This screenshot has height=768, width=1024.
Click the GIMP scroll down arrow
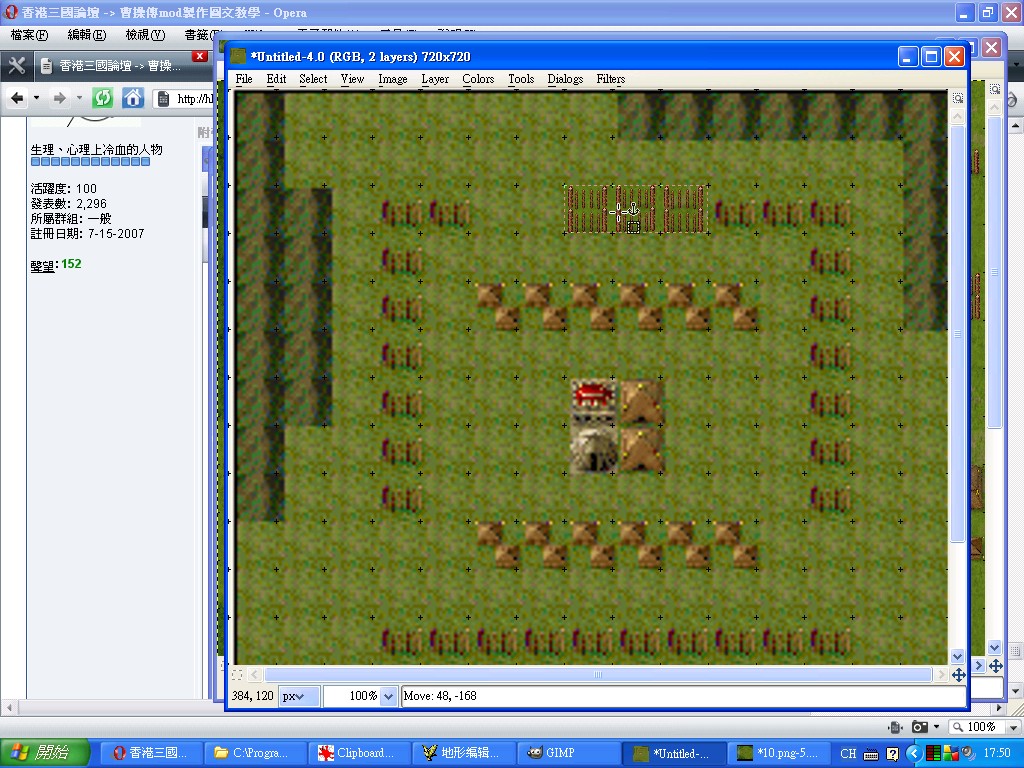tap(958, 656)
